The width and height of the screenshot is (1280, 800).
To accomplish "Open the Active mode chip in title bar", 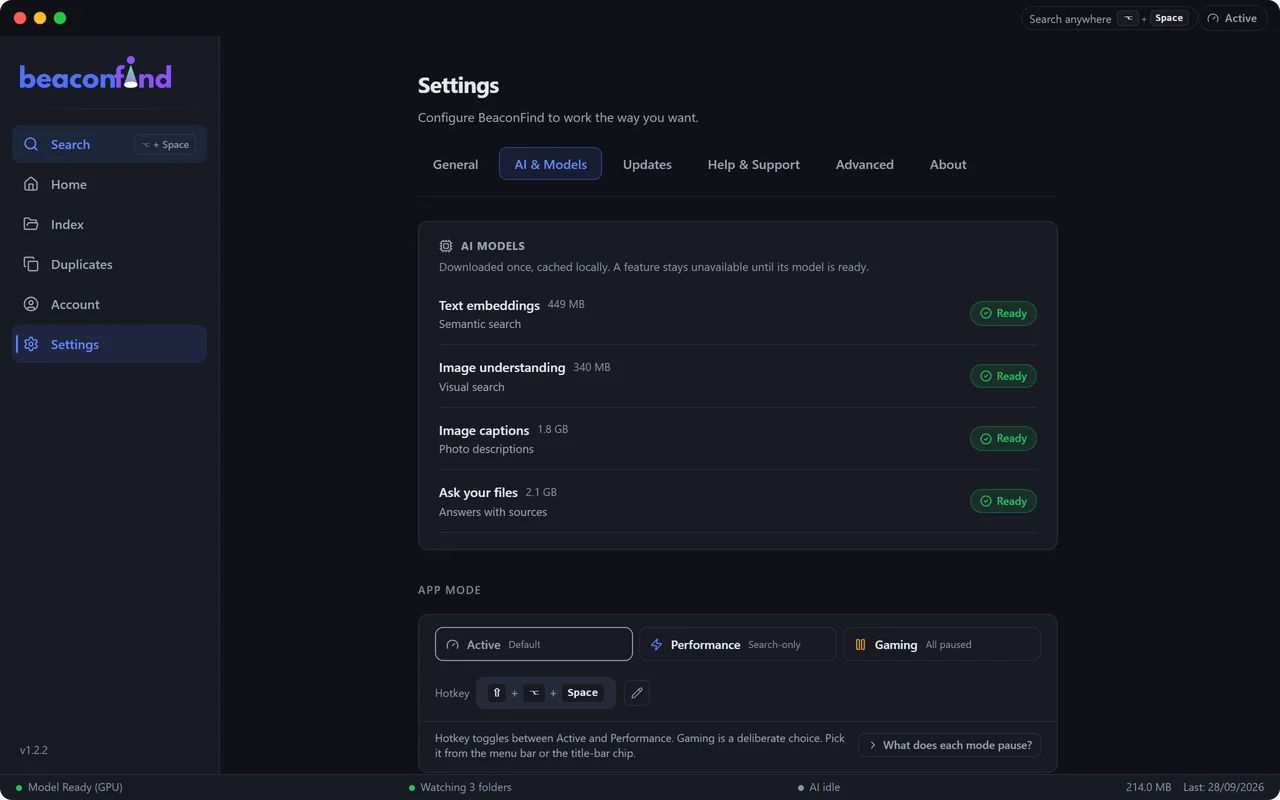I will click(x=1233, y=18).
